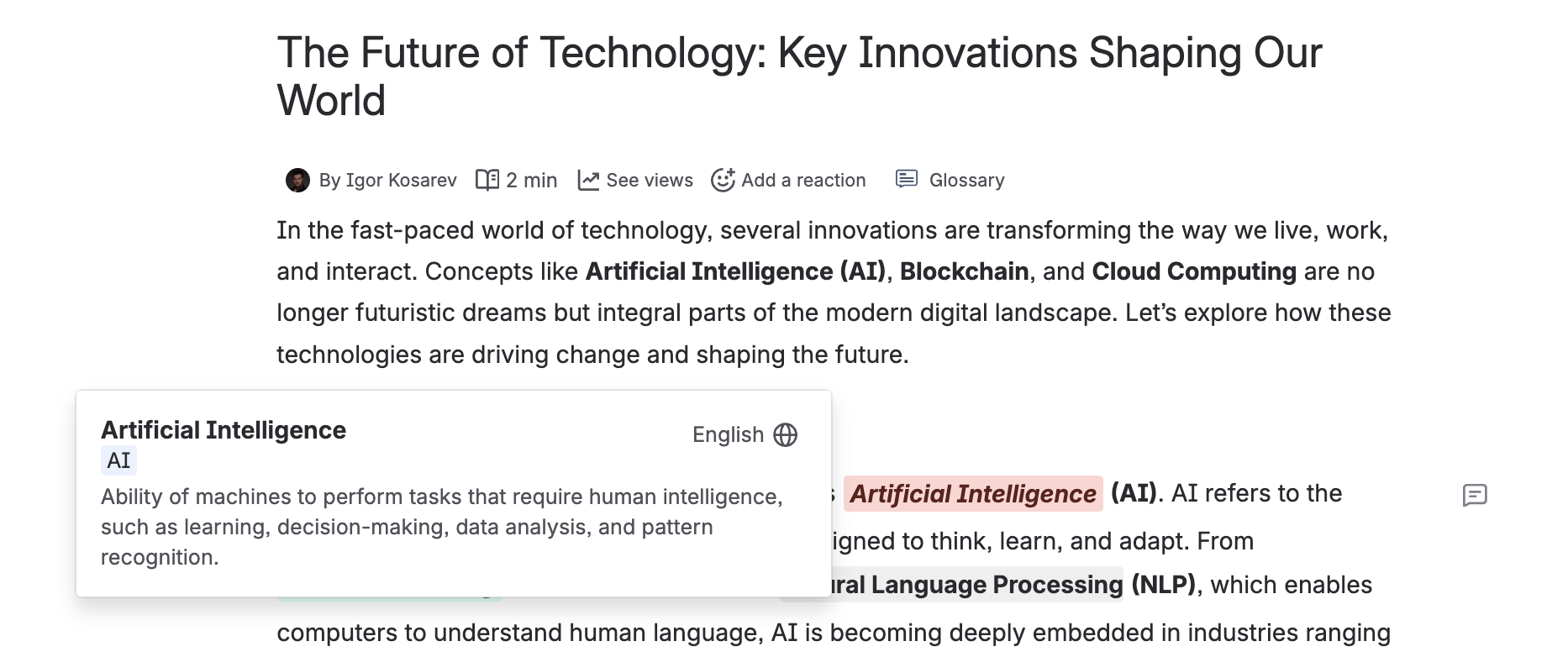Click the "See views" label
The height and width of the screenshot is (657, 1568).
[650, 181]
